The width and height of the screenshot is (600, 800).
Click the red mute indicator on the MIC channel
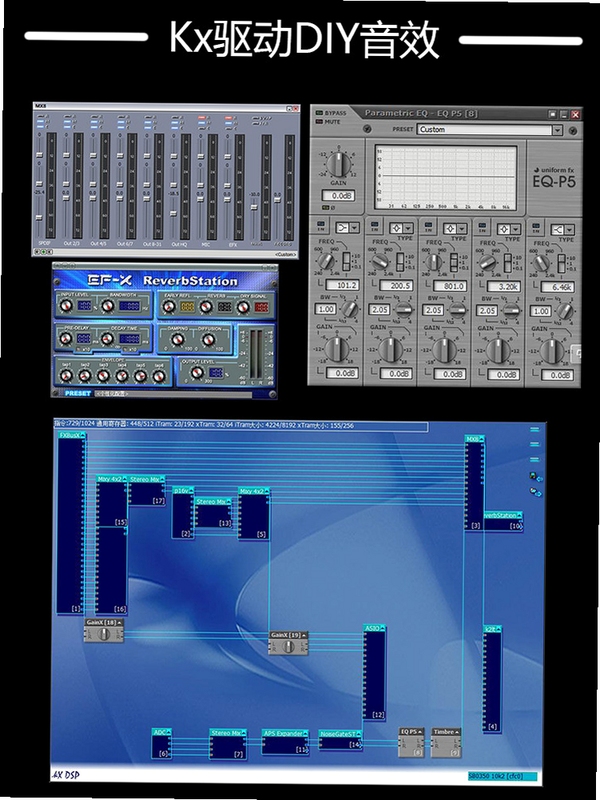point(201,118)
